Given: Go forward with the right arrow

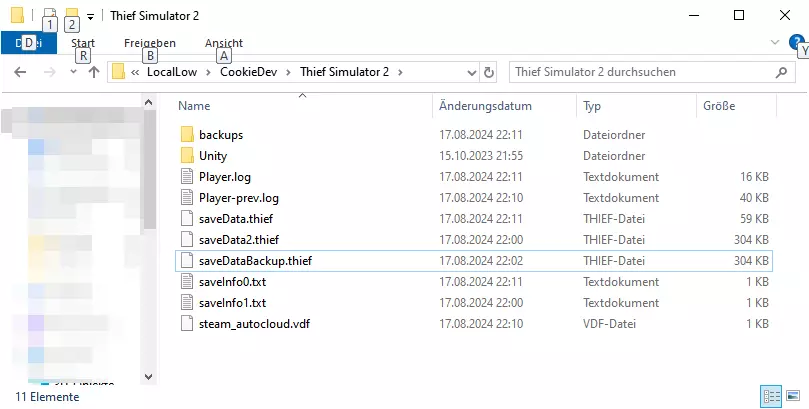Looking at the screenshot, I should tap(50, 72).
